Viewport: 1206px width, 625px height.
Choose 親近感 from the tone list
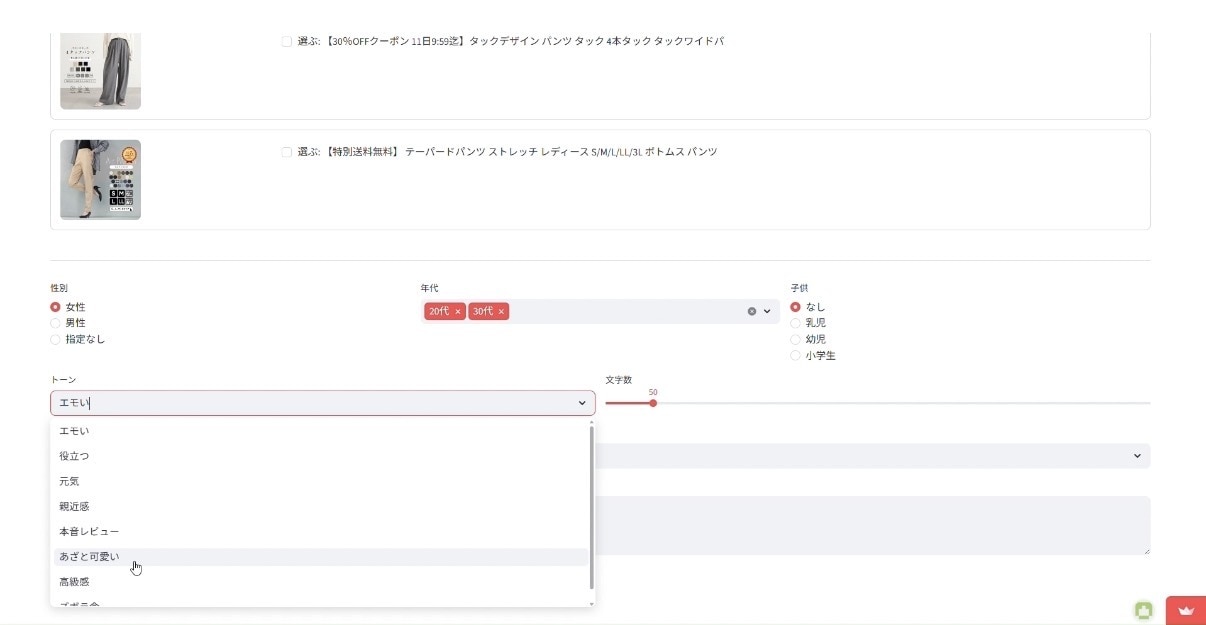[x=320, y=506]
